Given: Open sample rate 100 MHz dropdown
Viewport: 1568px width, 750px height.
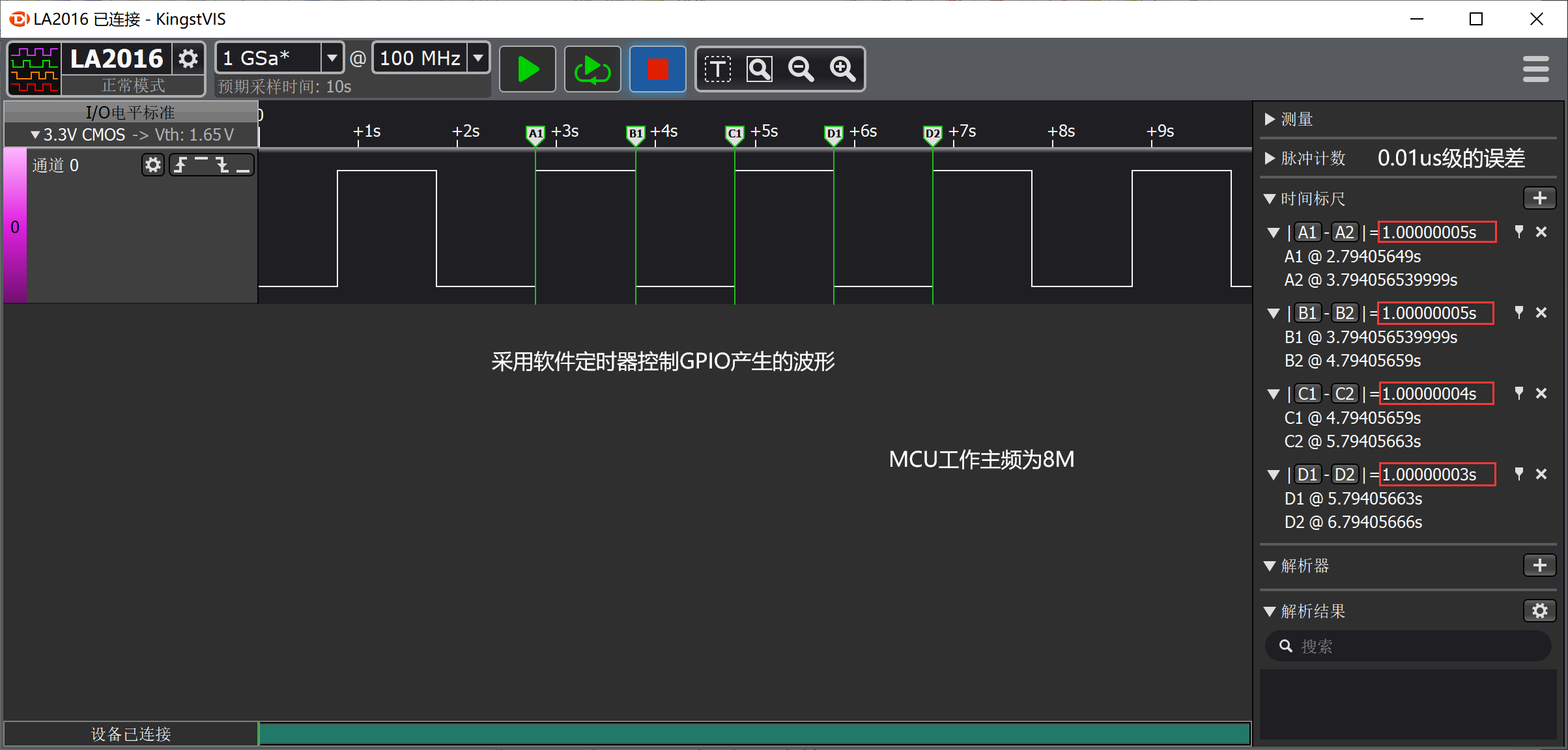Looking at the screenshot, I should coord(478,58).
